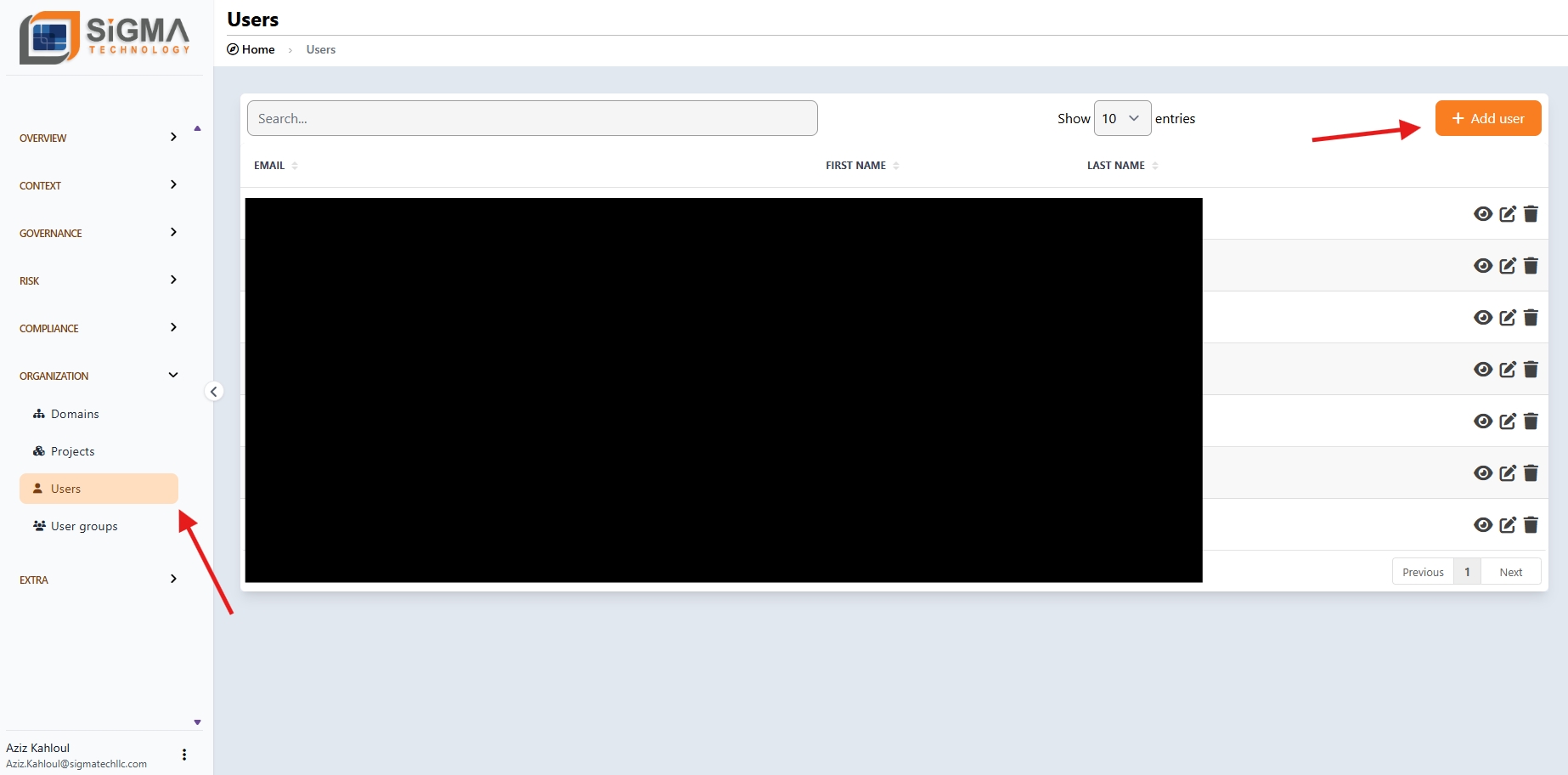View the second user's details via eye icon
Image resolution: width=1568 pixels, height=775 pixels.
point(1483,266)
